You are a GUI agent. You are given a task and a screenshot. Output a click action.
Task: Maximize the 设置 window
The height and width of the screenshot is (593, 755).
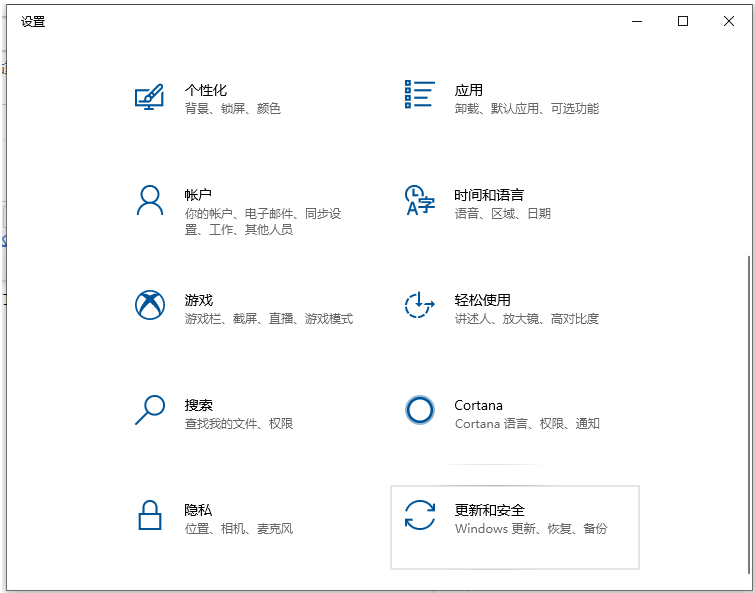pyautogui.click(x=683, y=21)
